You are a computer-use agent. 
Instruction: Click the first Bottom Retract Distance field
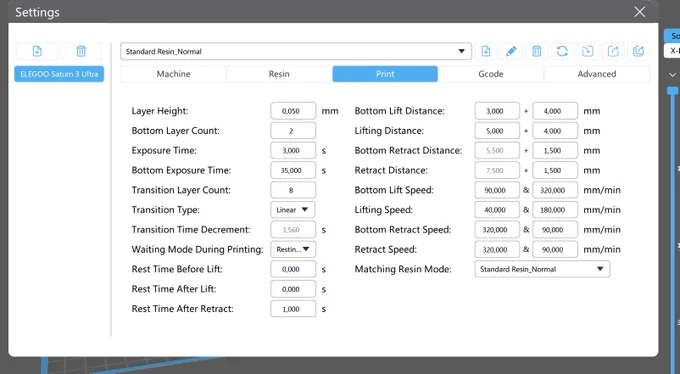(x=497, y=151)
